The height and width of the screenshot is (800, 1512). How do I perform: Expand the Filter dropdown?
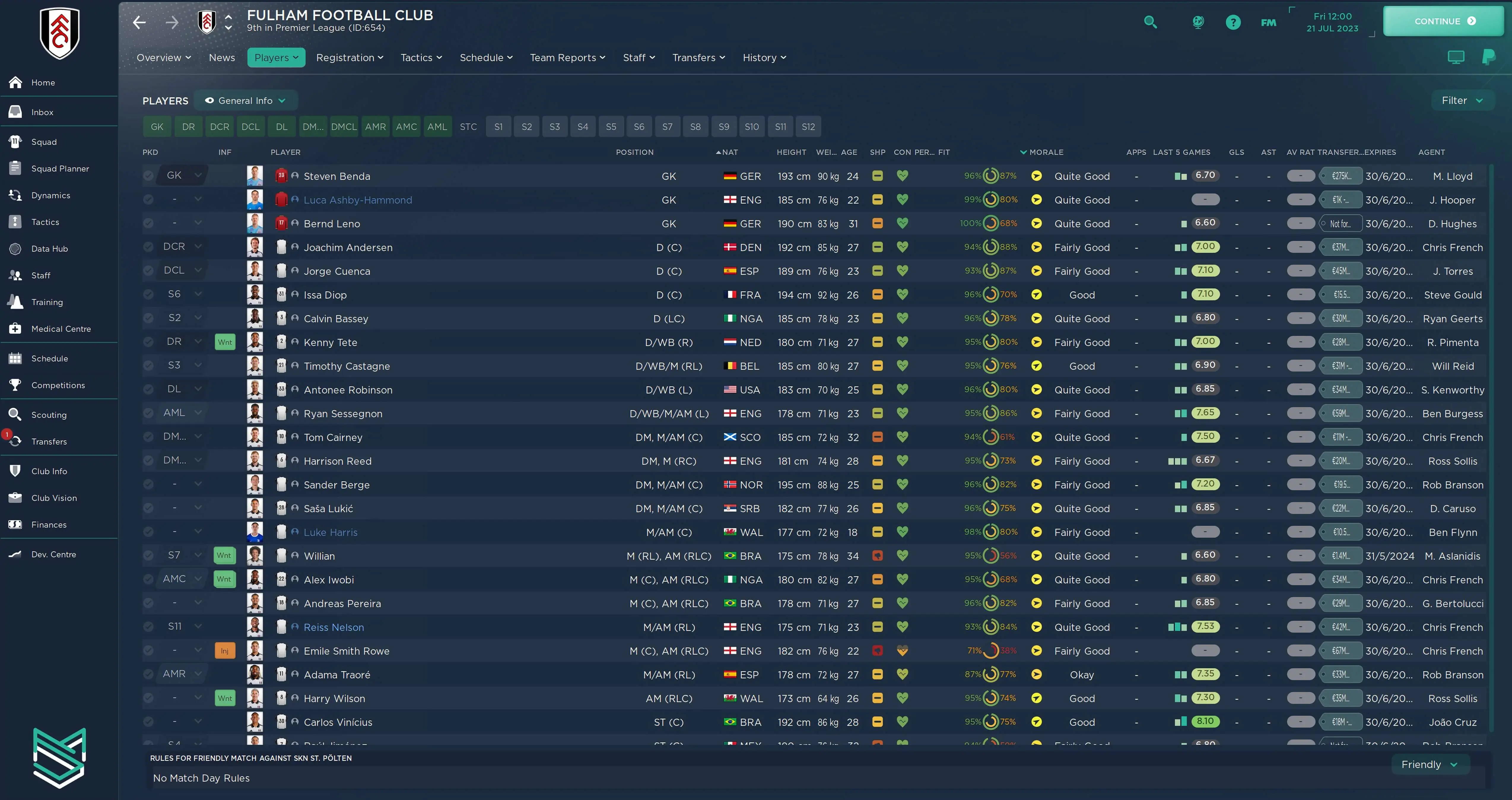coord(1462,100)
